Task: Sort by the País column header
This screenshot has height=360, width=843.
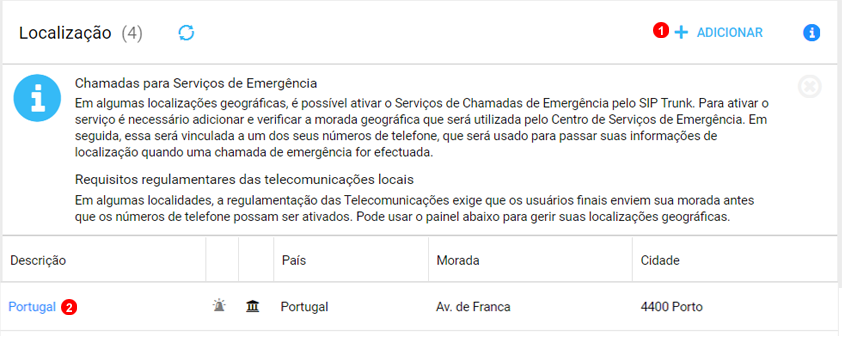Action: click(294, 261)
